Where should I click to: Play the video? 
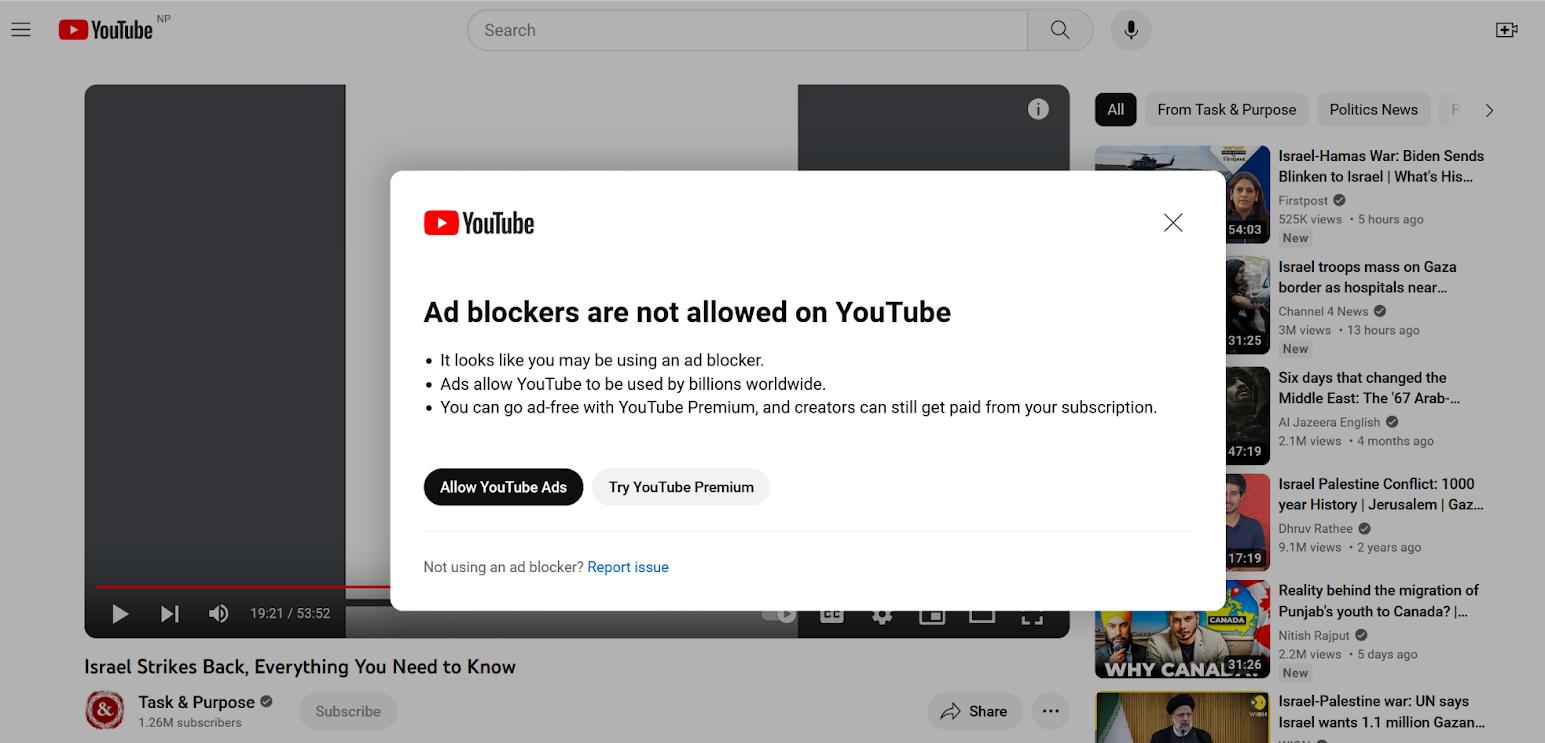120,614
